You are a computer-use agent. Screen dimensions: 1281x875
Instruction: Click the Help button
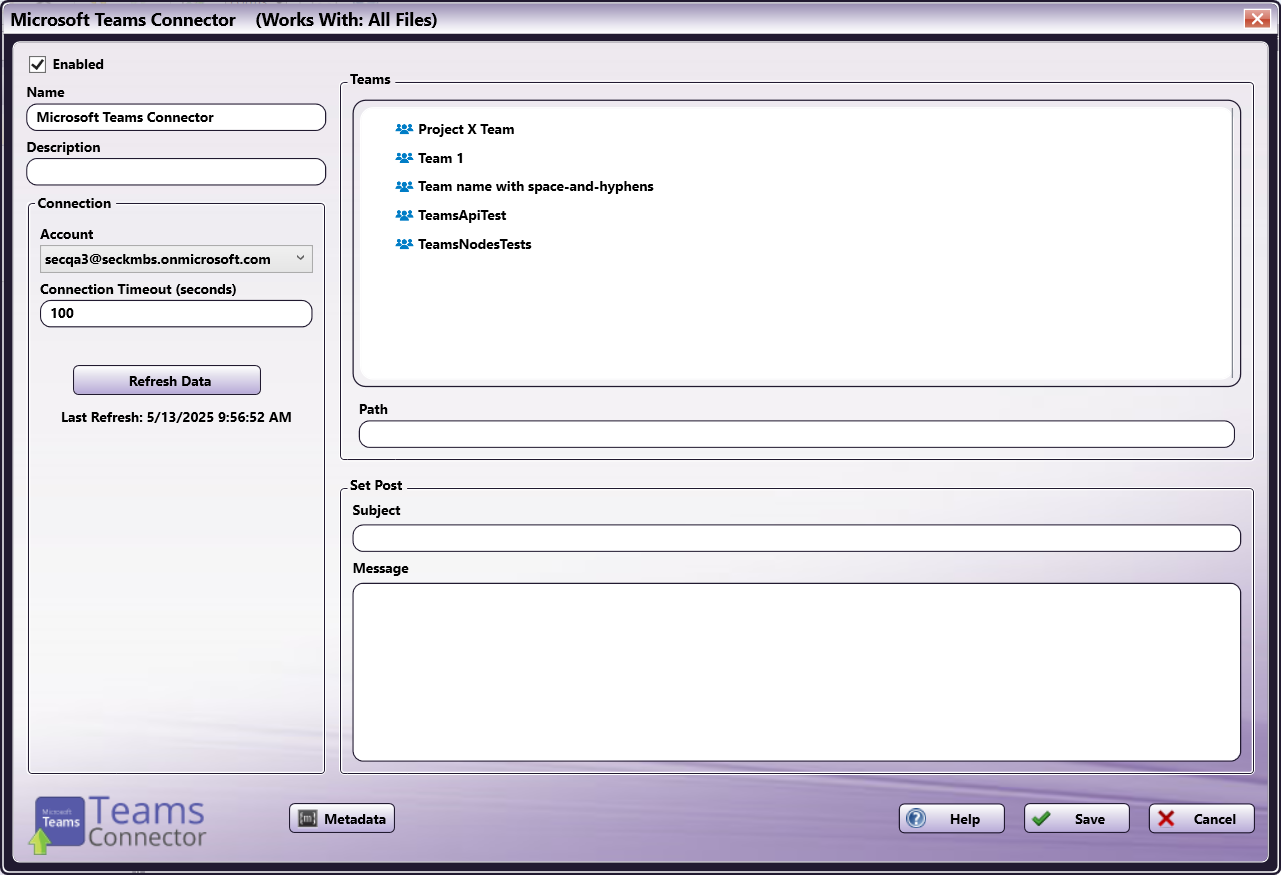pyautogui.click(x=952, y=818)
